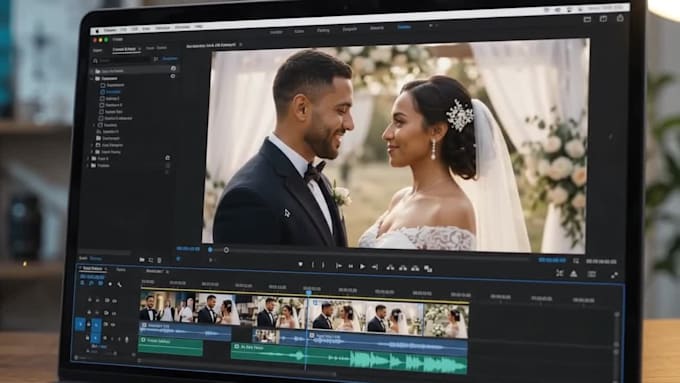This screenshot has height=383, width=680.
Task: Click the warning triangle icon above the timeline's right side
Action: 573,274
